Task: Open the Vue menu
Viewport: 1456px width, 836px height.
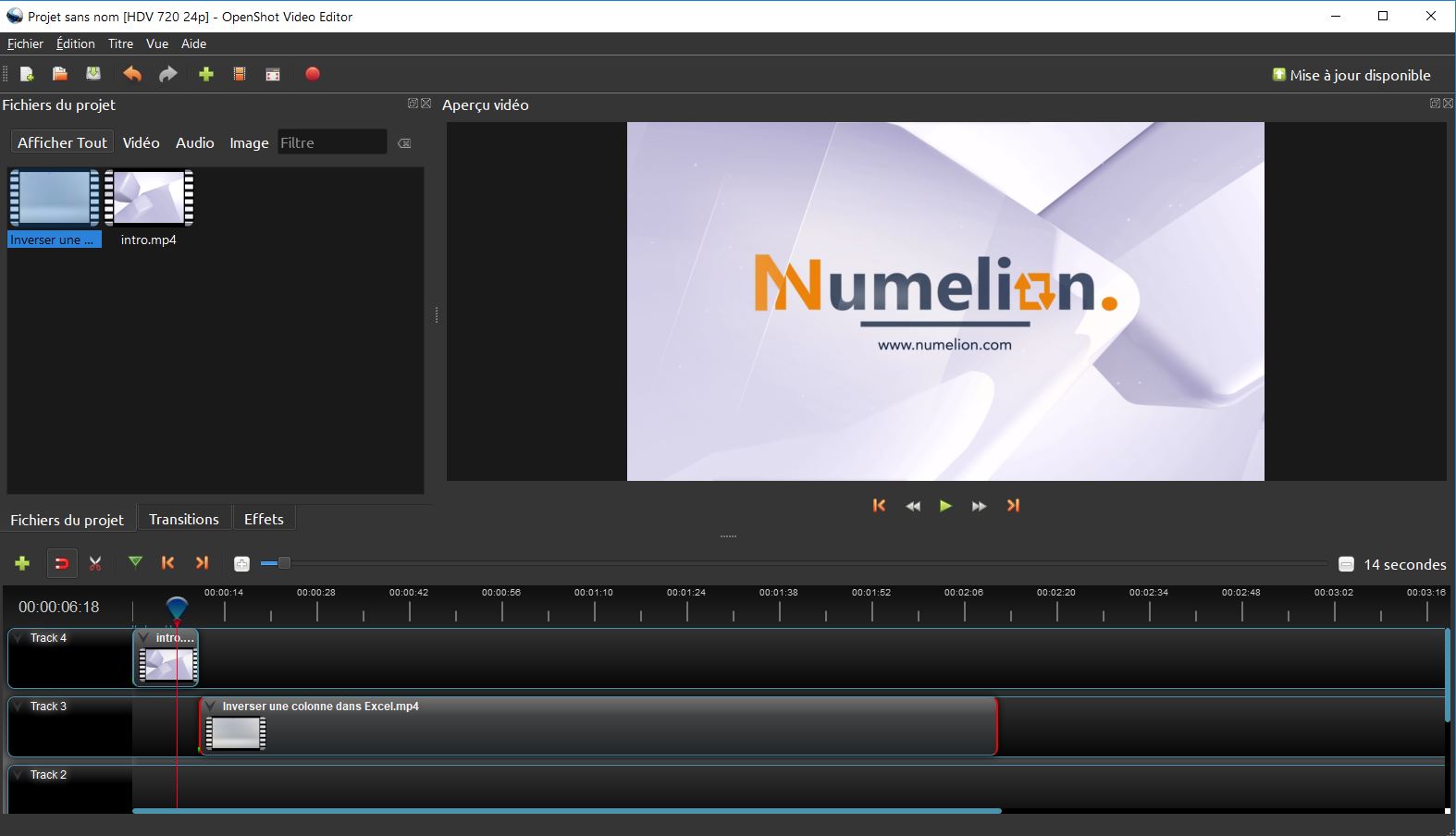Action: coord(157,43)
